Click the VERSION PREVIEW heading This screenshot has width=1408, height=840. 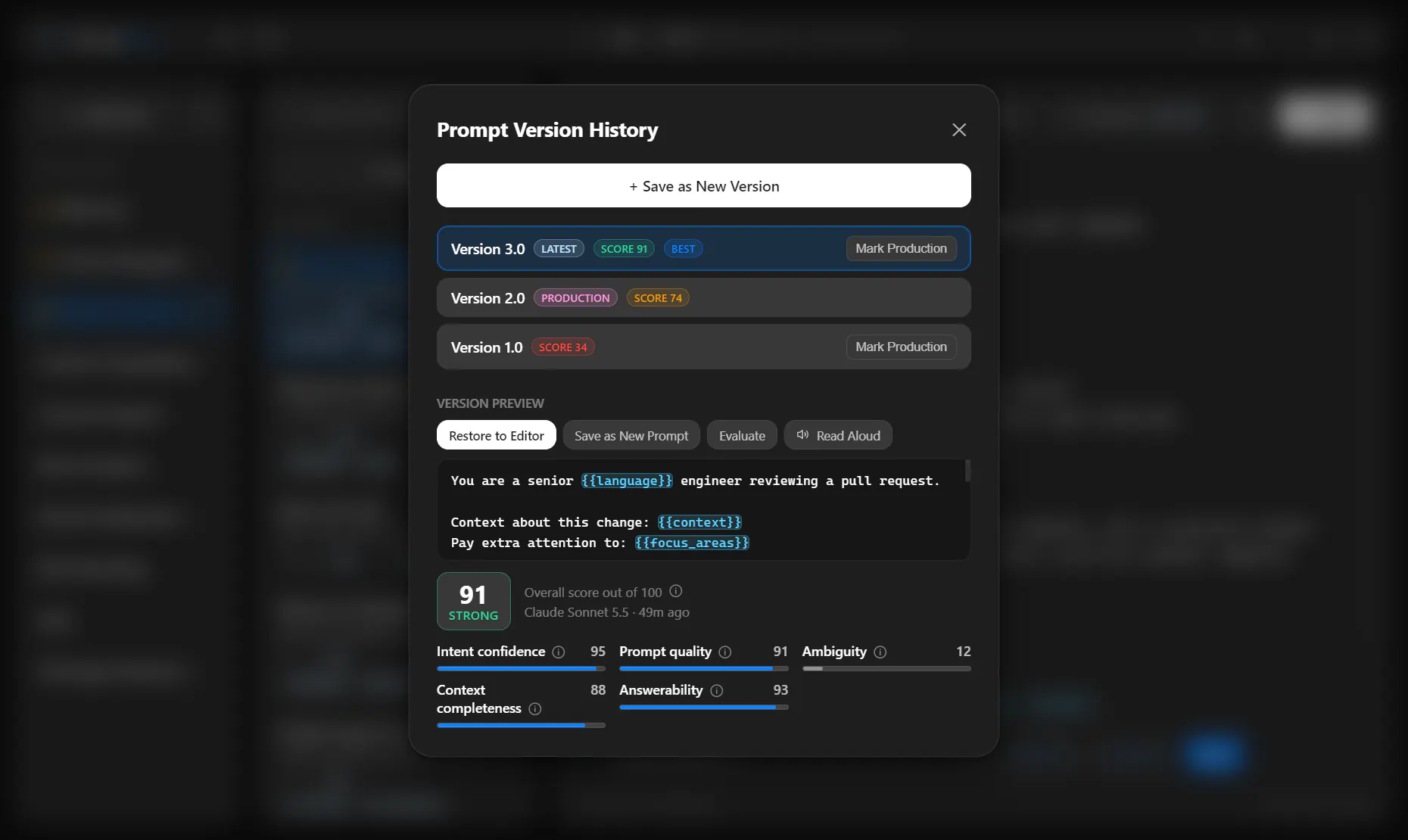click(x=491, y=403)
